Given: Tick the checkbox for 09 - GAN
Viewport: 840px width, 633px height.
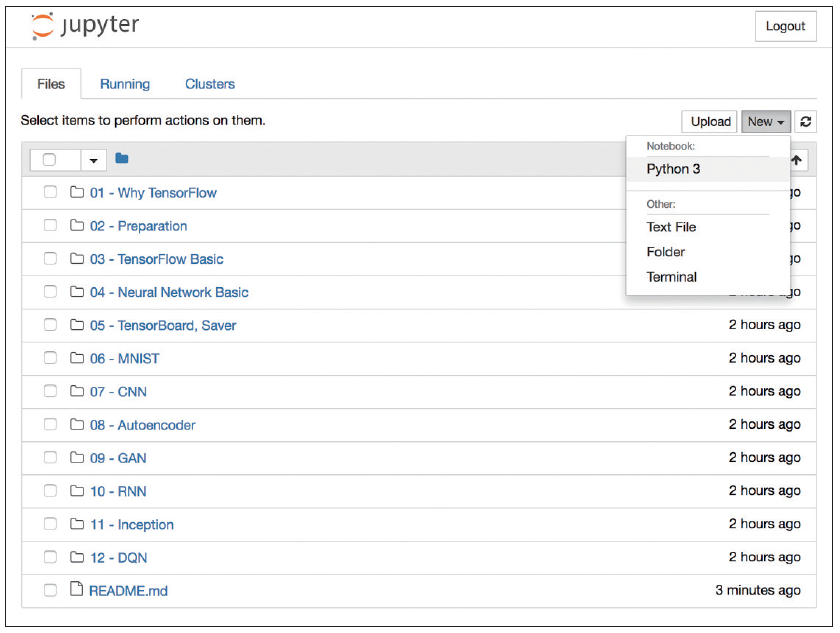Looking at the screenshot, I should (x=50, y=457).
